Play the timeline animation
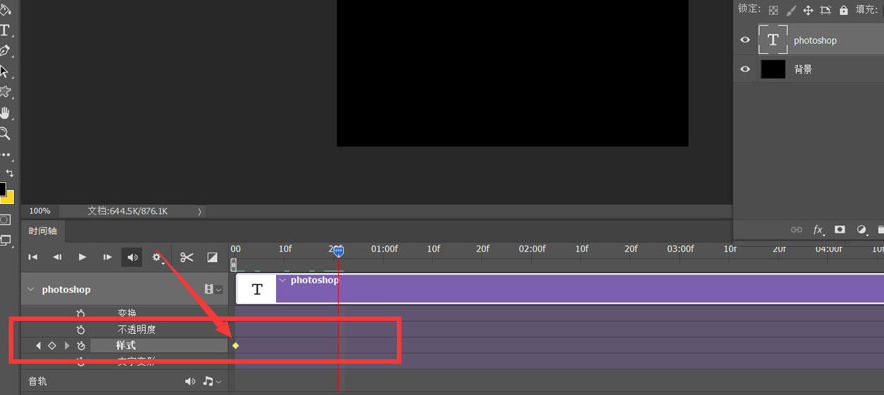Viewport: 884px width, 395px height. pos(82,258)
